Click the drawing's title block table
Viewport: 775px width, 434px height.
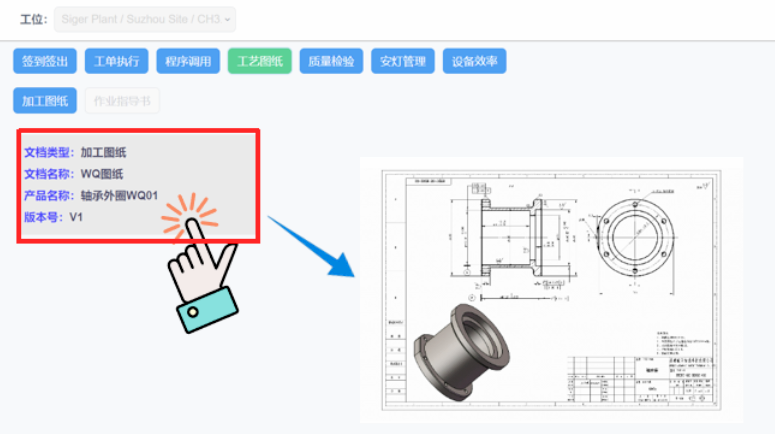640,378
